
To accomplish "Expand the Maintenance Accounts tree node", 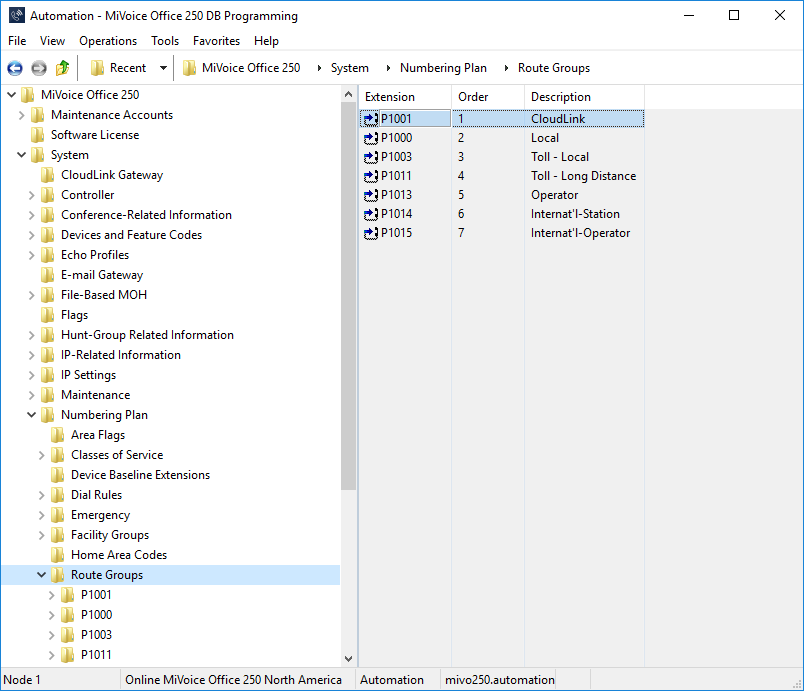I will click(22, 115).
